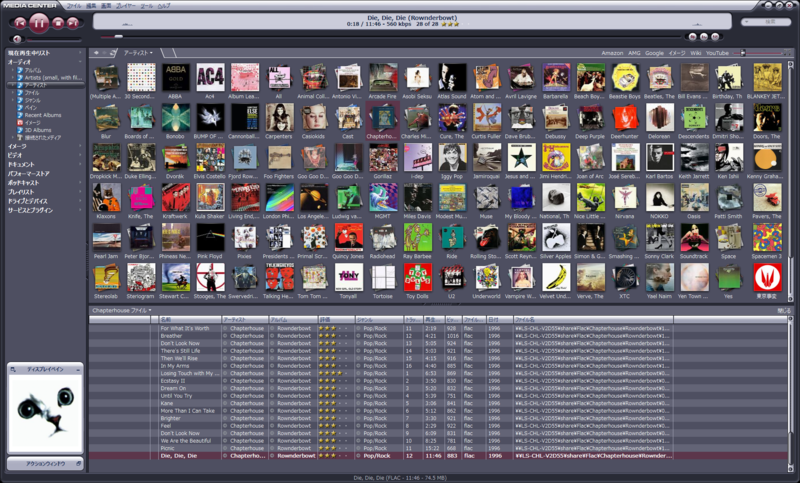Adjust the thumbnail size slider

(x=743, y=53)
